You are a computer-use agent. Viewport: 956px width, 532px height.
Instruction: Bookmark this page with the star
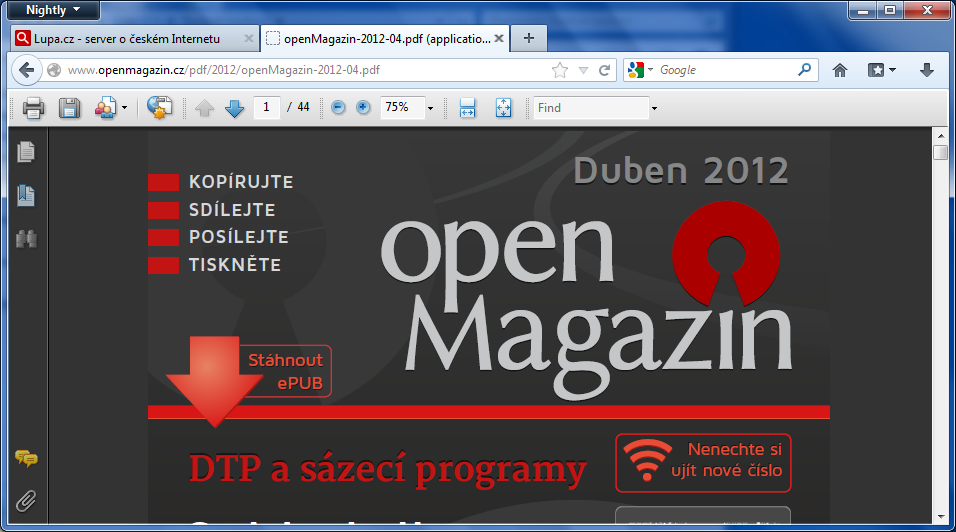(x=560, y=70)
